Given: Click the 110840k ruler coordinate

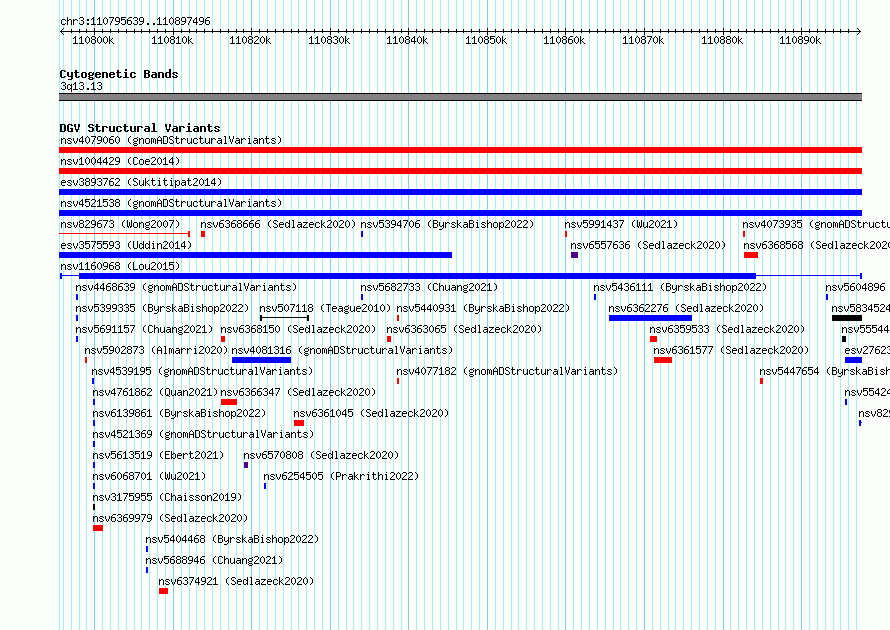Looking at the screenshot, I should (408, 40).
